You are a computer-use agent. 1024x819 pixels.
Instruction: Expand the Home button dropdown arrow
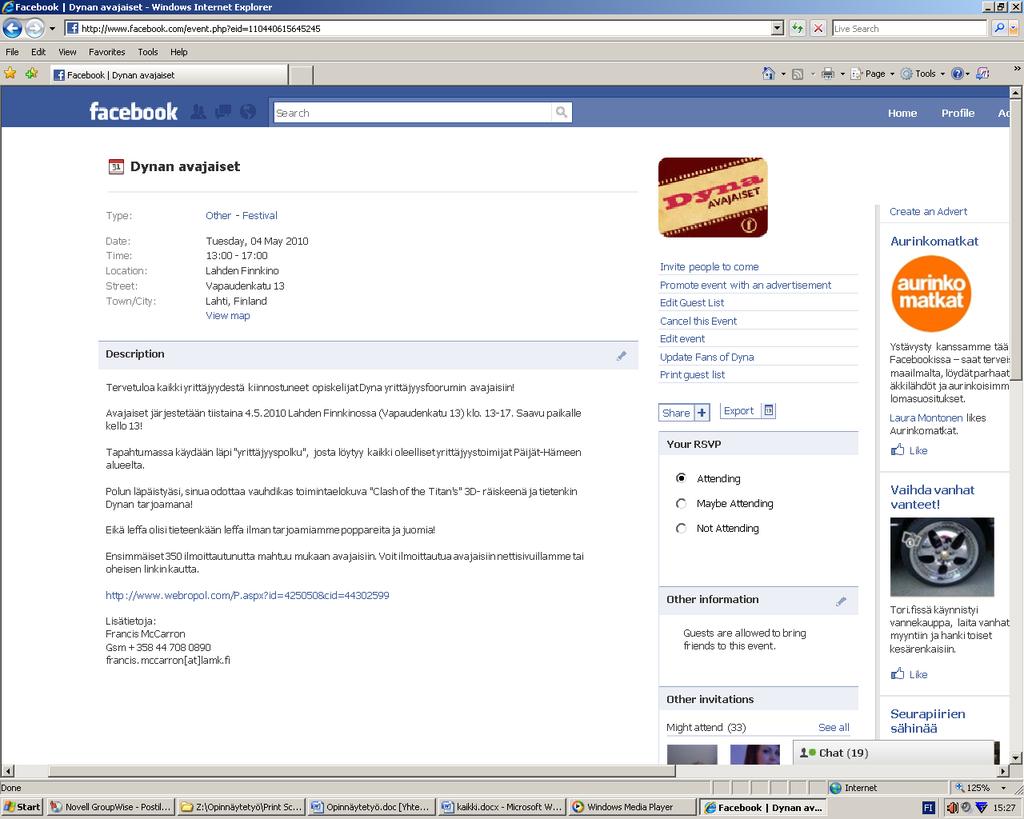click(783, 74)
